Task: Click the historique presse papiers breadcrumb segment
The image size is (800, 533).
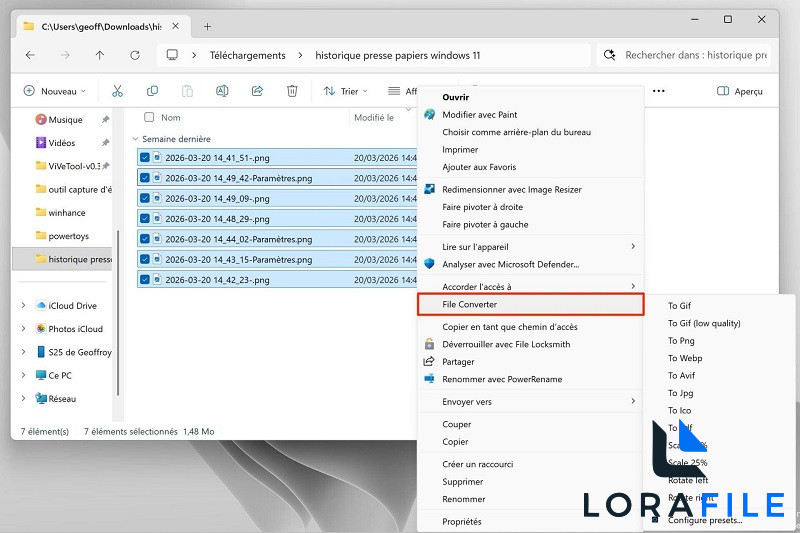Action: coord(397,55)
